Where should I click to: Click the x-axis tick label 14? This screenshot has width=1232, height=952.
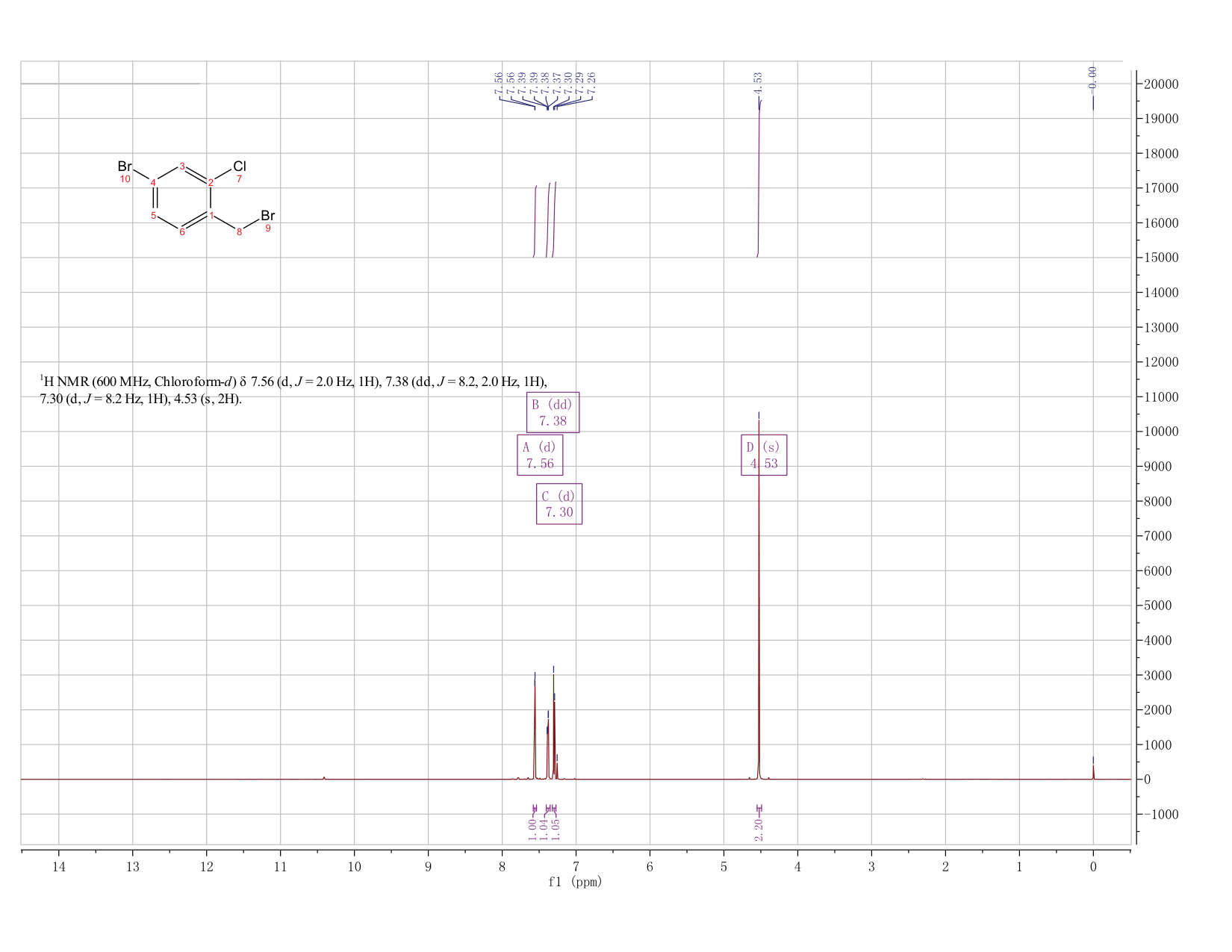point(59,867)
